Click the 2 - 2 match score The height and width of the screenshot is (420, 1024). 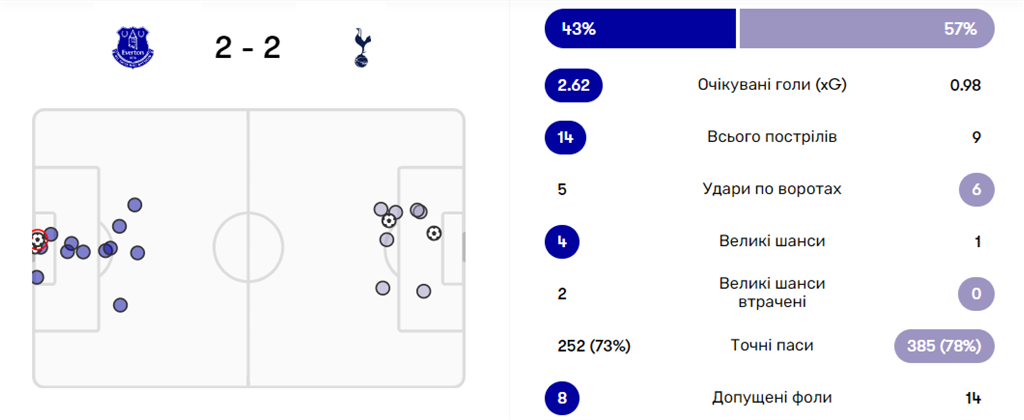coord(247,46)
